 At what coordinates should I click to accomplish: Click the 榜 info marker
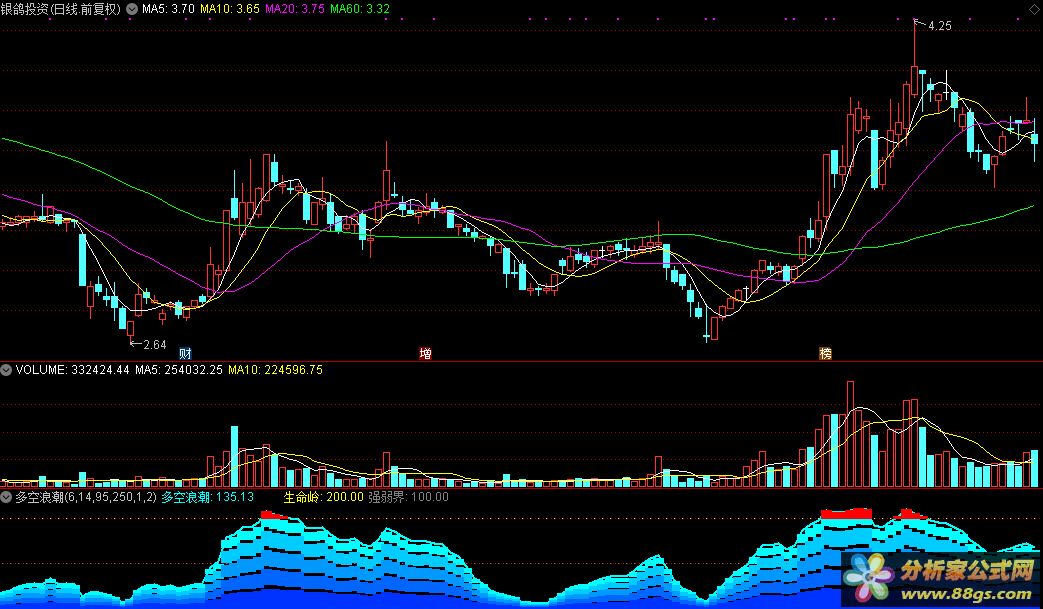pyautogui.click(x=825, y=353)
